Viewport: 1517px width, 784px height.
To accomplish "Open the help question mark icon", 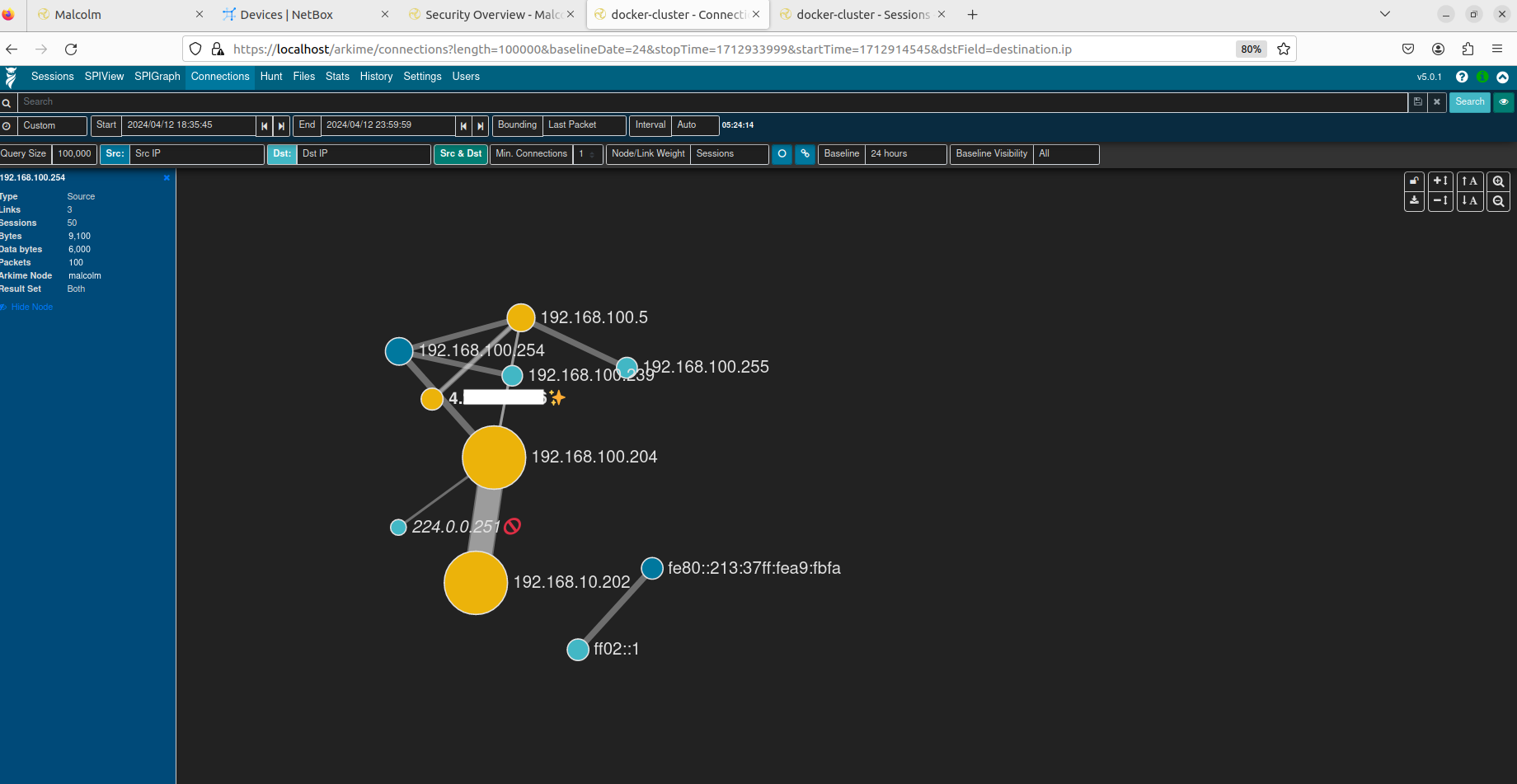I will pos(1462,77).
